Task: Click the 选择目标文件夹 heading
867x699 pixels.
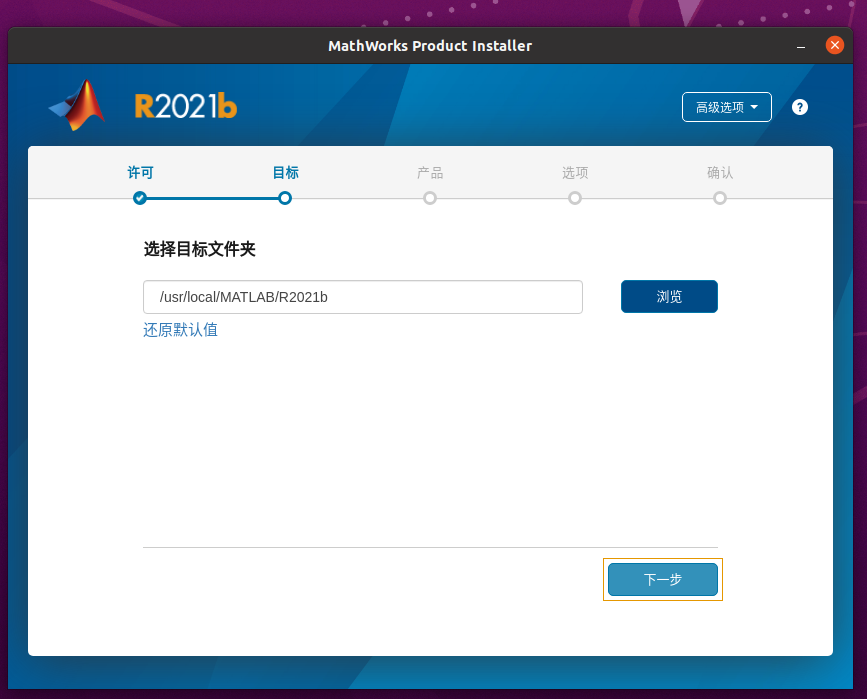Action: pos(200,249)
